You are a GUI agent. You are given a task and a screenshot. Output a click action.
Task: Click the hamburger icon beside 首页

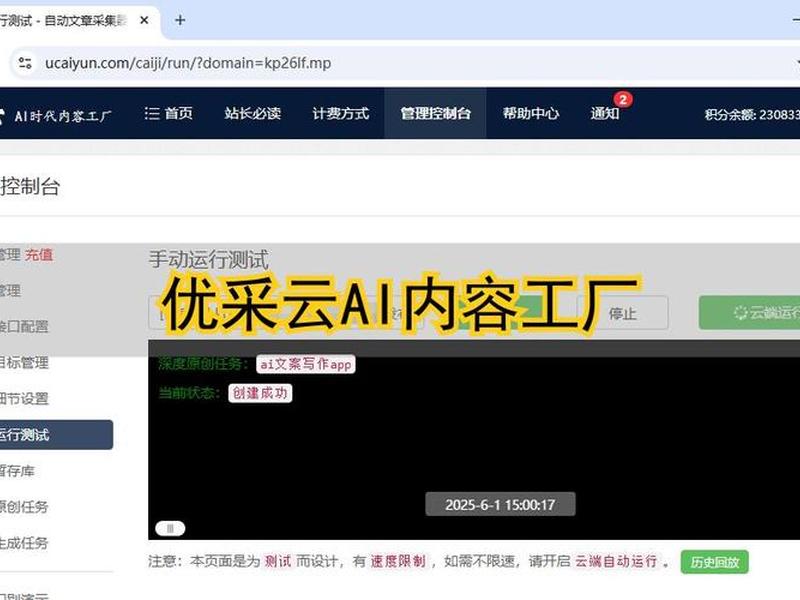(152, 113)
